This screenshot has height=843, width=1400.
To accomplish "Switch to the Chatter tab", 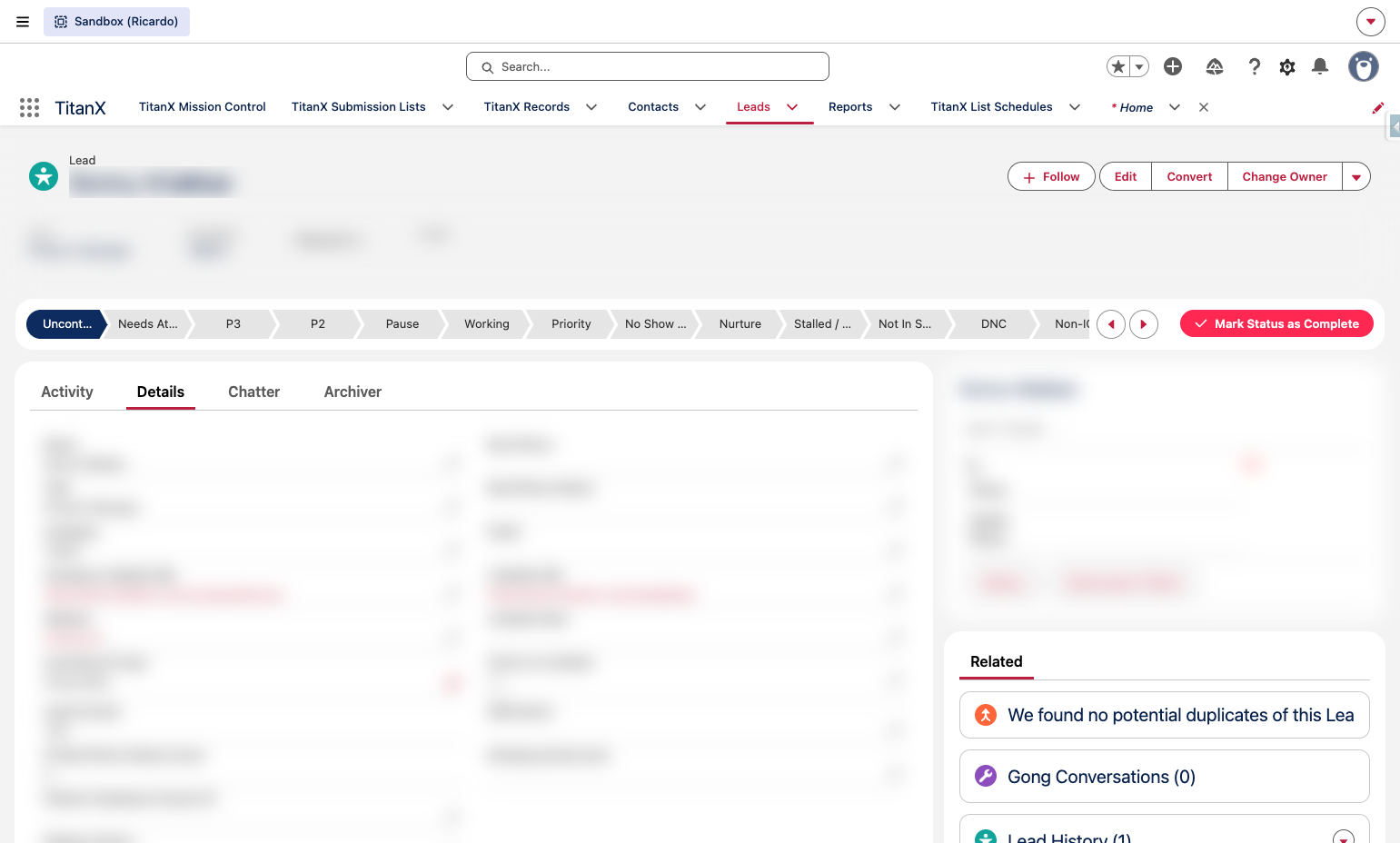I will click(x=253, y=392).
